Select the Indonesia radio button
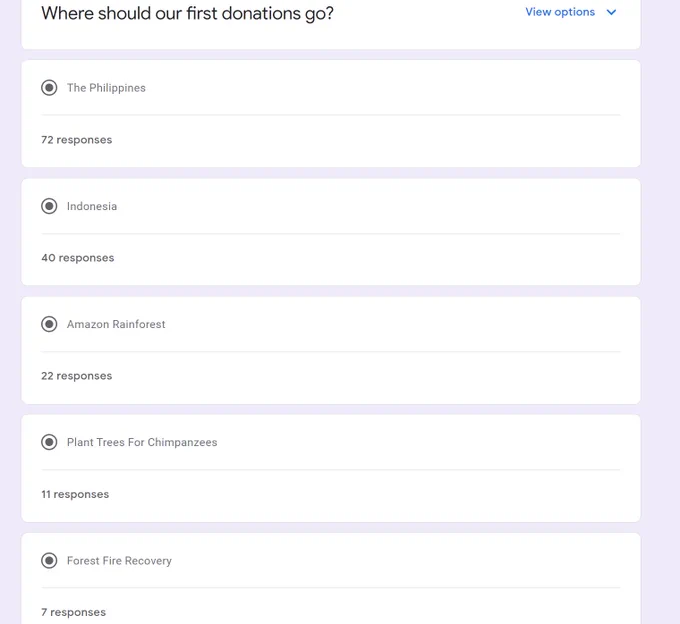The image size is (680, 624). 49,206
